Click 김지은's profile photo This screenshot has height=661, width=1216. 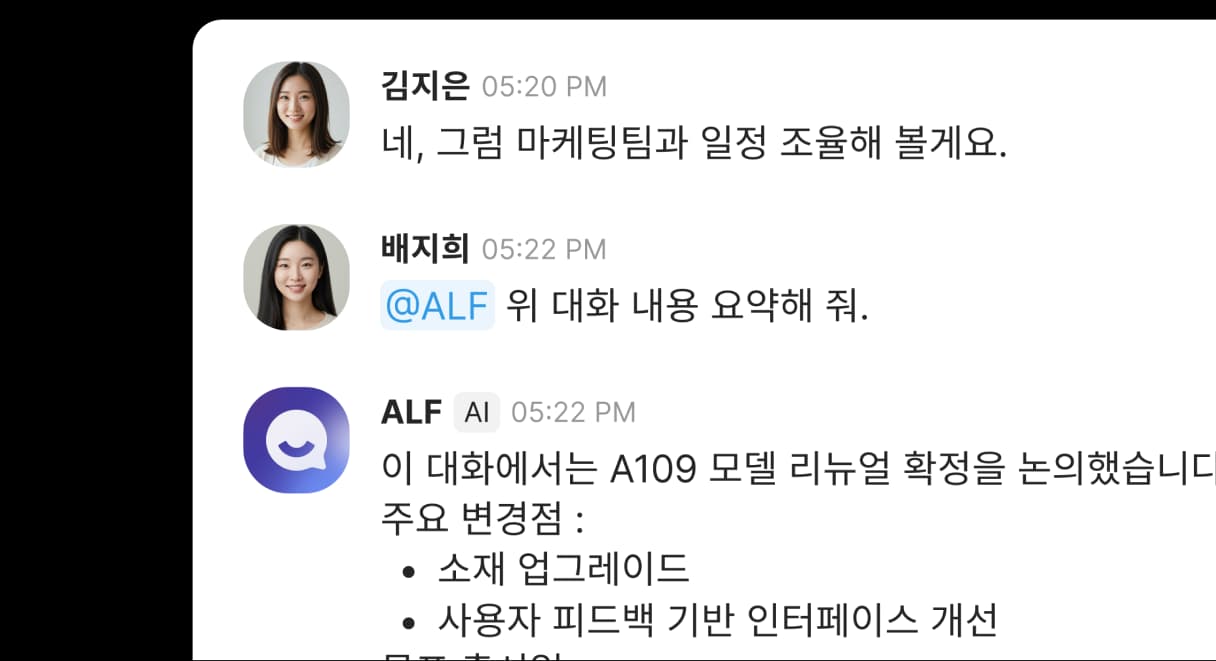pyautogui.click(x=296, y=114)
